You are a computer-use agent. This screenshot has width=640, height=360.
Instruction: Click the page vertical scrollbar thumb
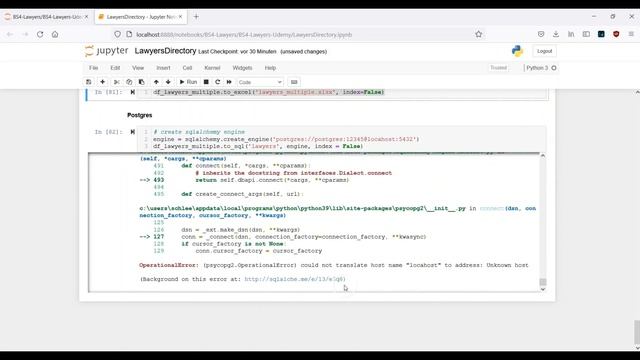pos(637,332)
